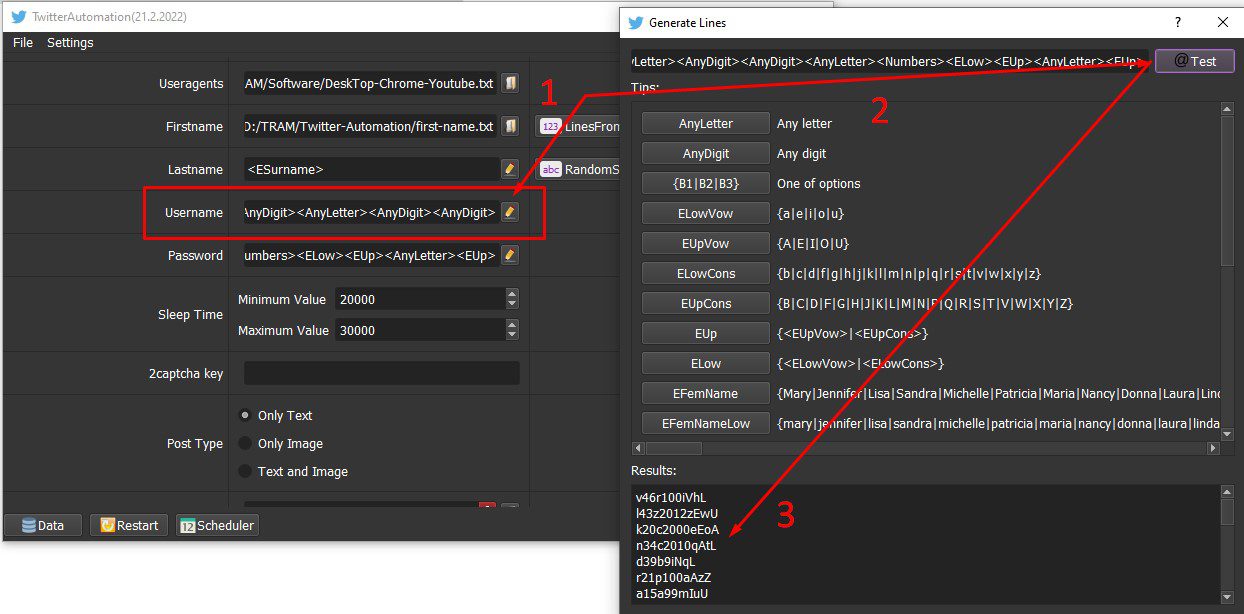Insert the EUp pattern tip
1244x614 pixels.
(x=706, y=333)
